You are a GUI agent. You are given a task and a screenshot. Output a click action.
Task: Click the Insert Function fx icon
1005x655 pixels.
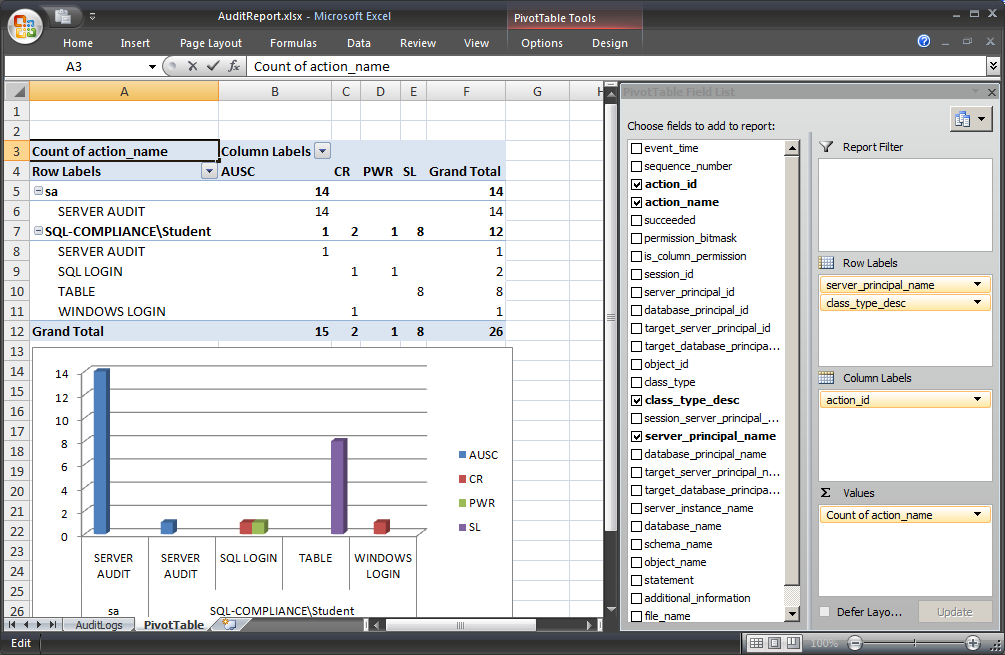pos(235,66)
